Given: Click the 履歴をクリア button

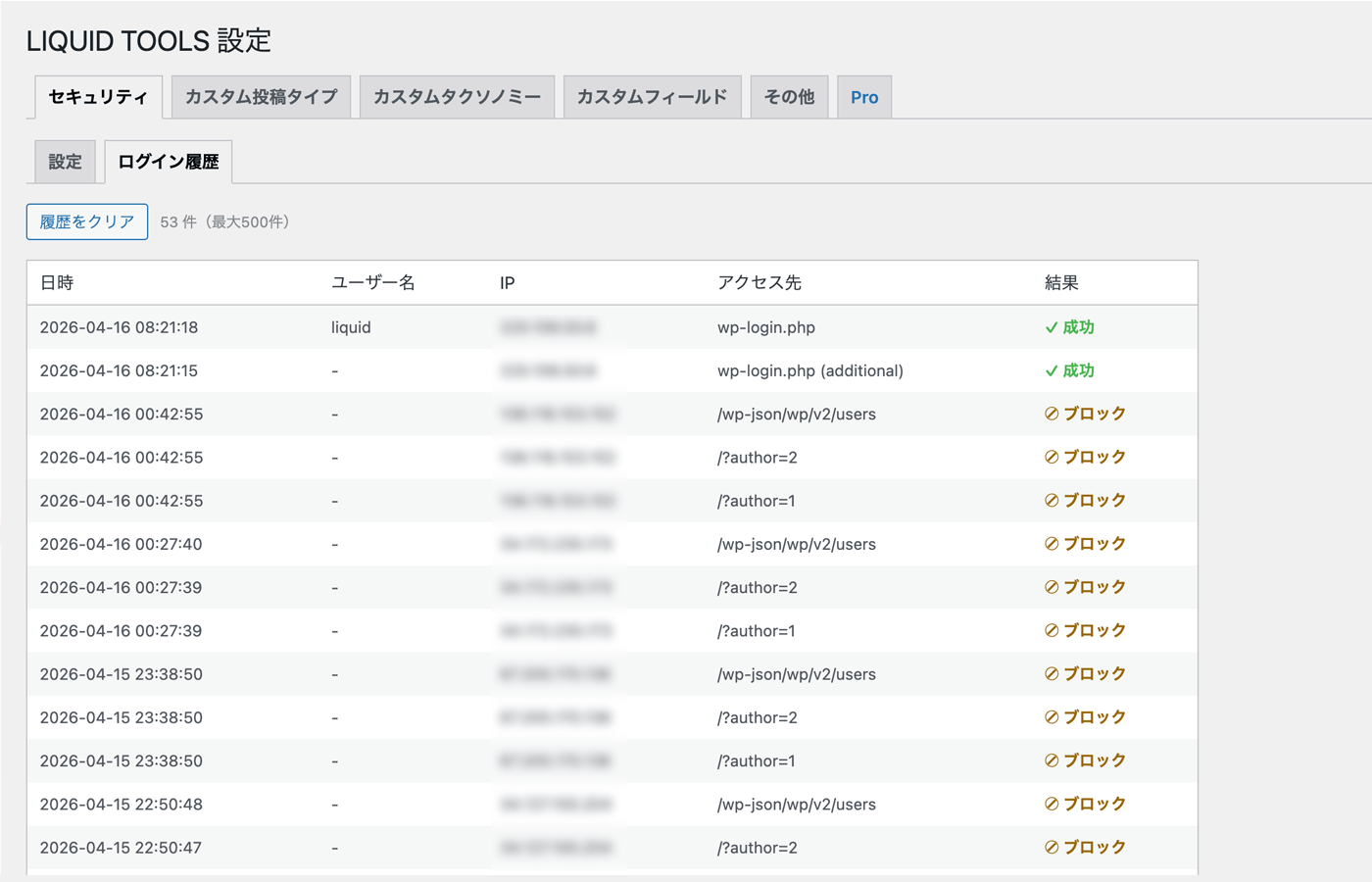Looking at the screenshot, I should [86, 221].
